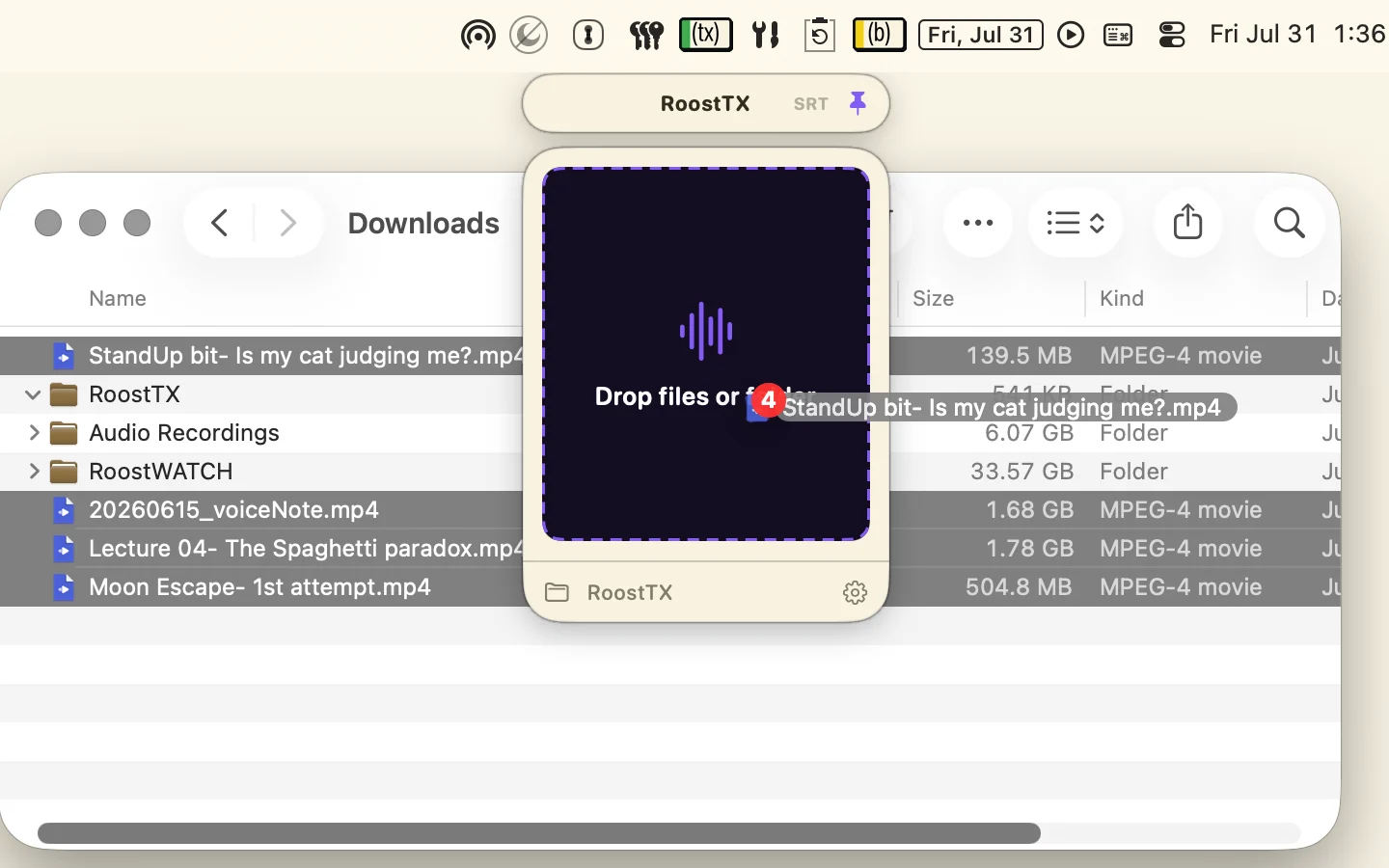This screenshot has height=868, width=1389.
Task: Select StandUp bit- Is my cat judging me?.mp4
Action: pyautogui.click(x=670, y=356)
